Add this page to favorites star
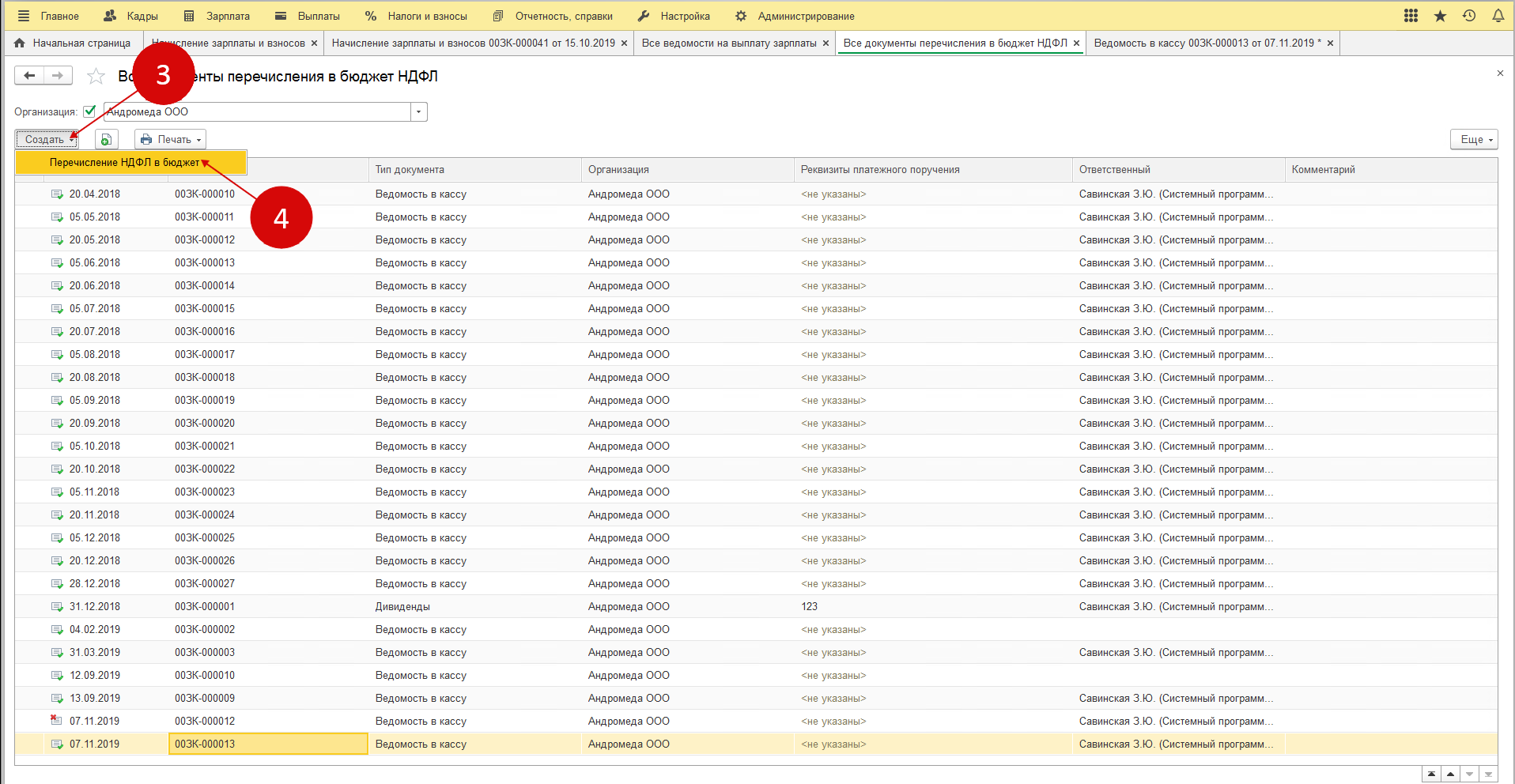The height and width of the screenshot is (784, 1515). [x=96, y=76]
